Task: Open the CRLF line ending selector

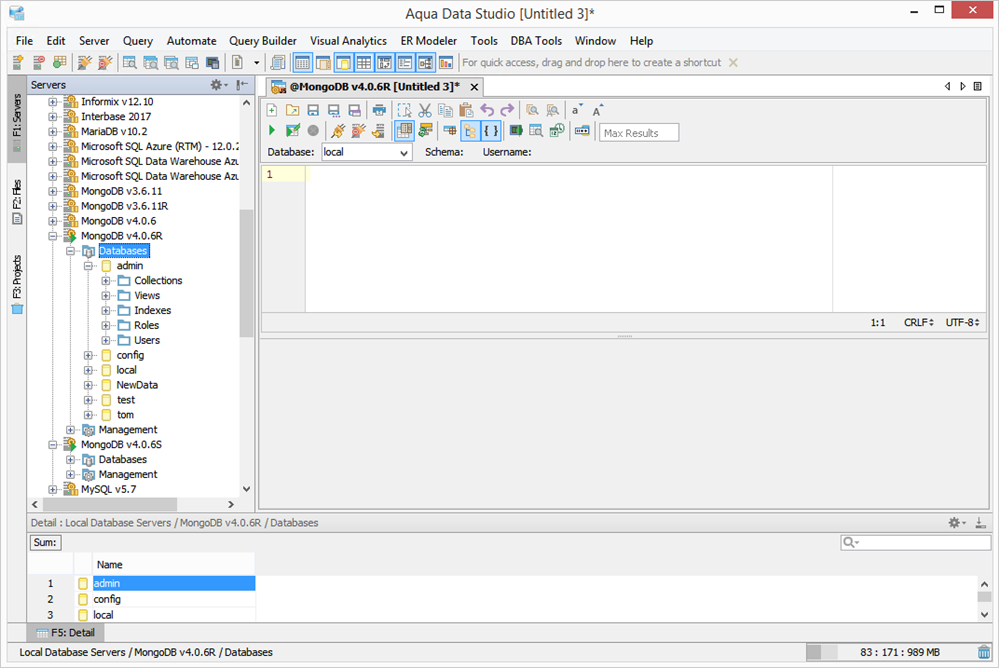Action: click(919, 323)
